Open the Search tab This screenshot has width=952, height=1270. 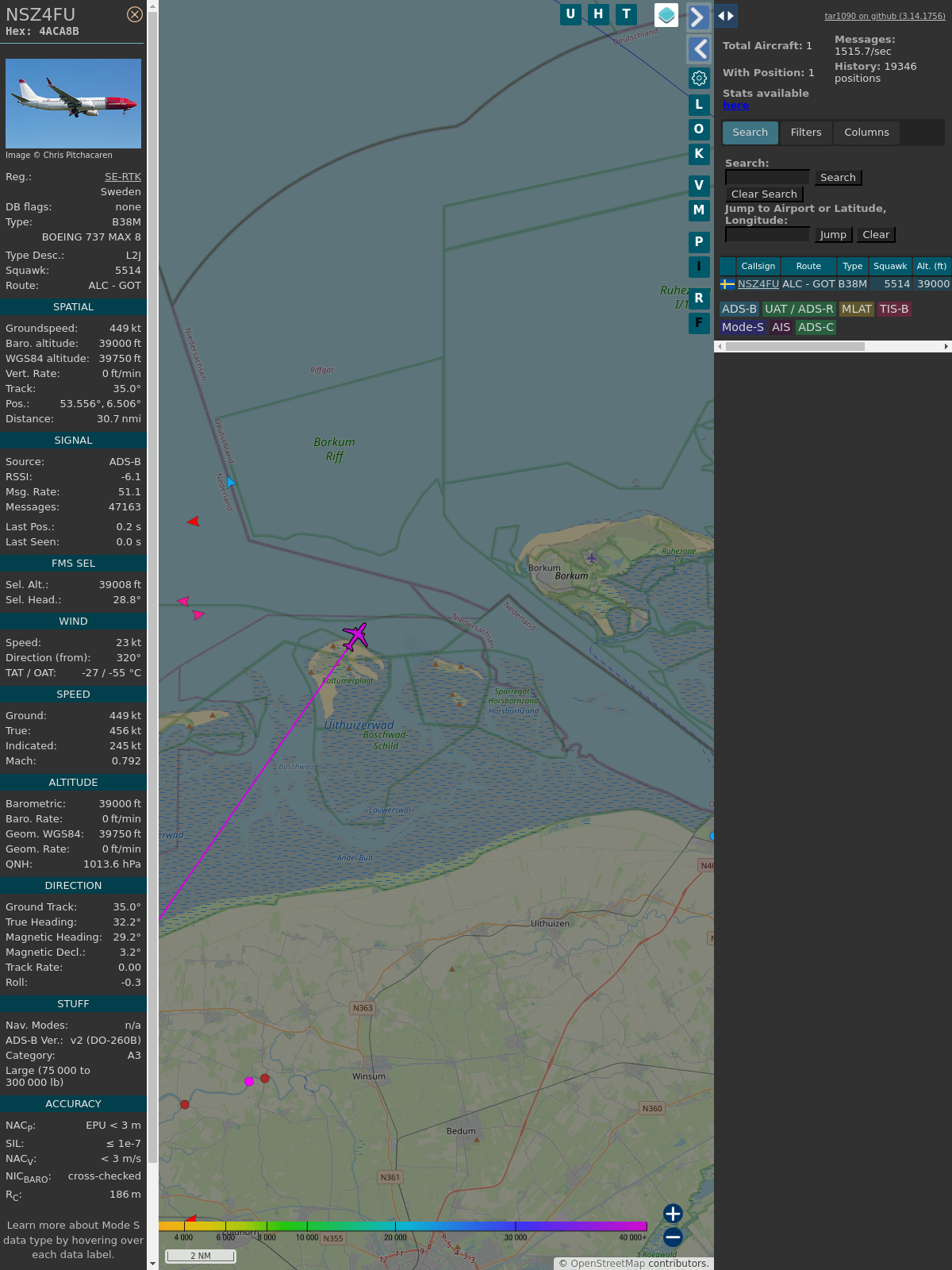click(750, 133)
